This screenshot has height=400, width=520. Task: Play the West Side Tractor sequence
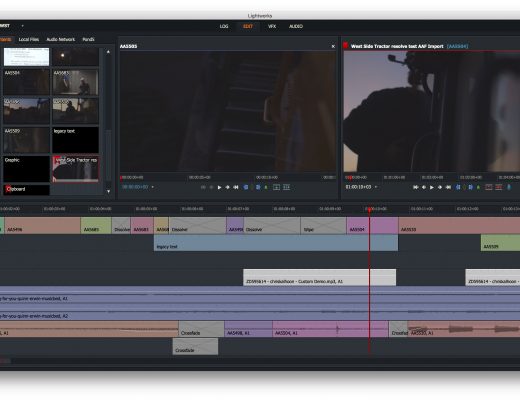click(x=432, y=187)
